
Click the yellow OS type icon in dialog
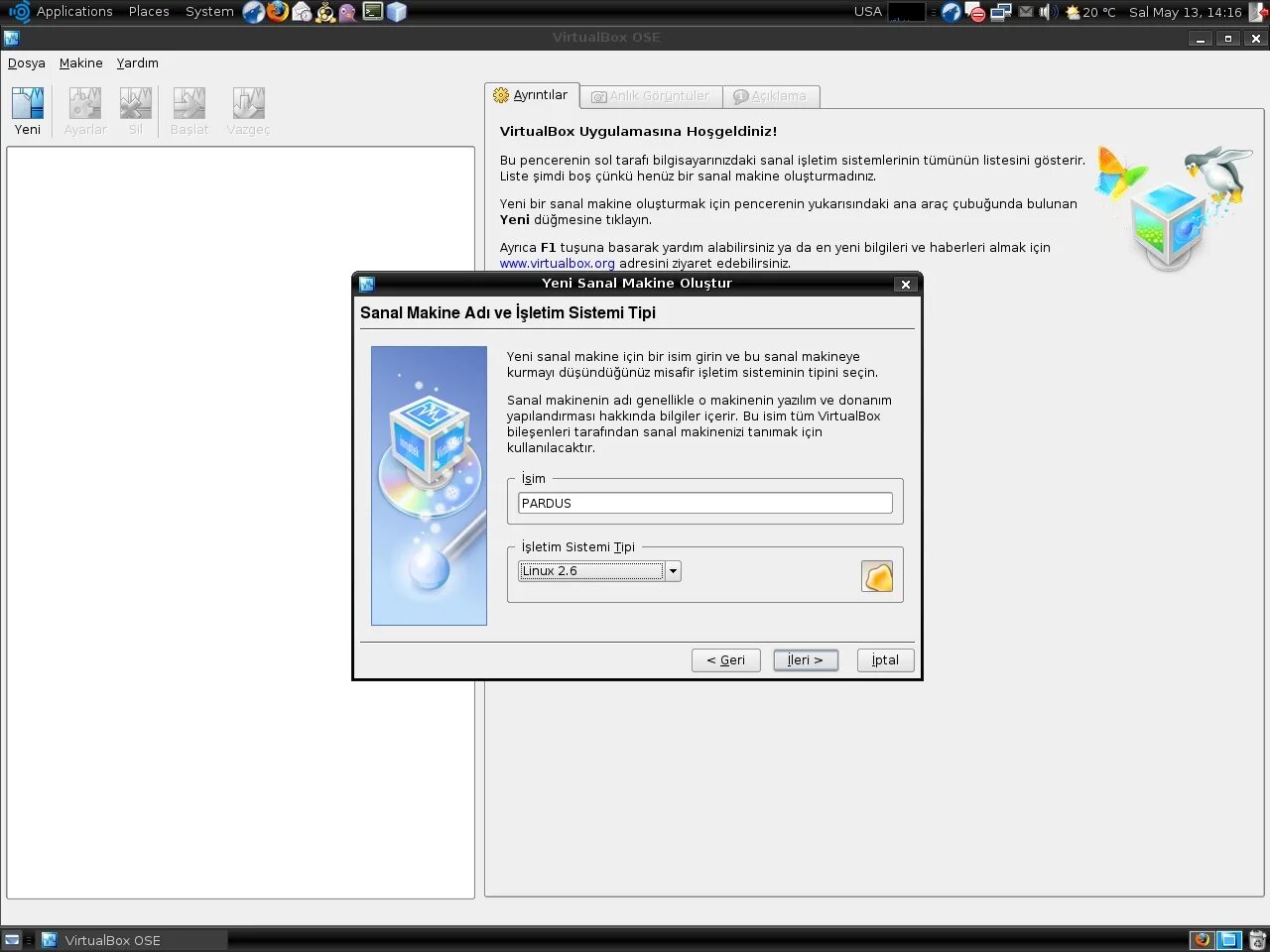coord(877,576)
